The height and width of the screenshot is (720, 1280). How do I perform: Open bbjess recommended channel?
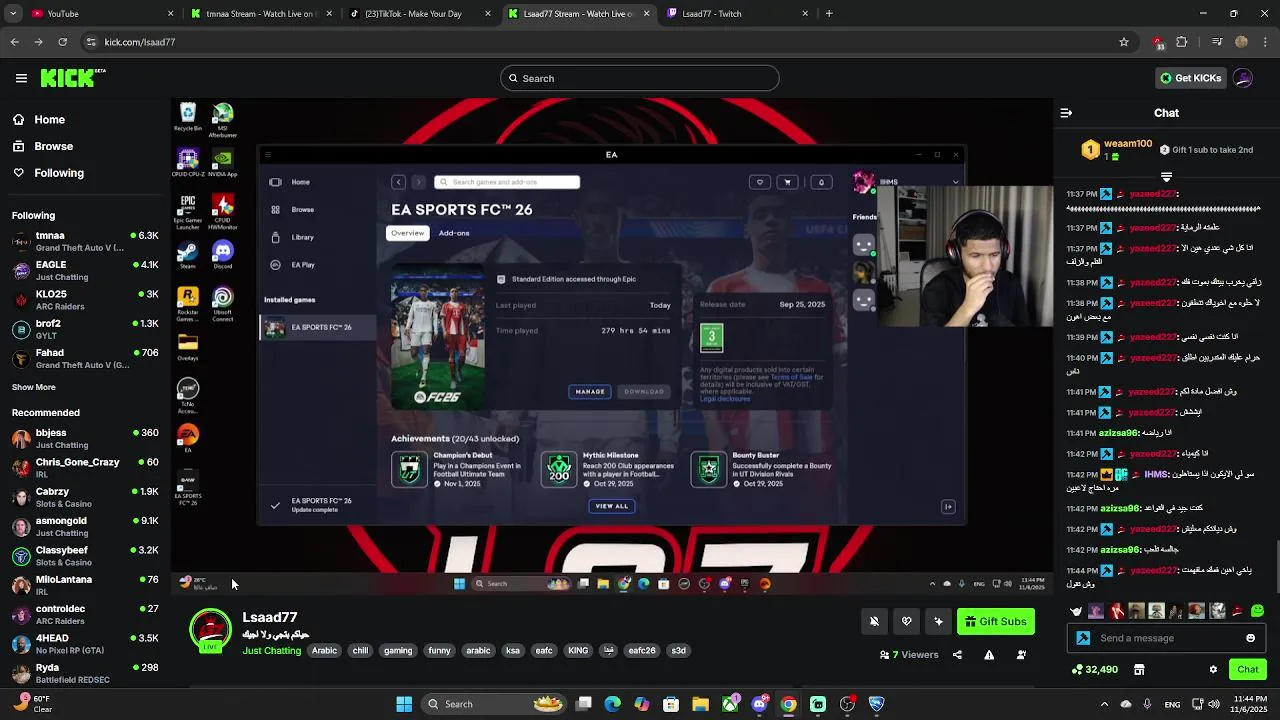click(85, 439)
